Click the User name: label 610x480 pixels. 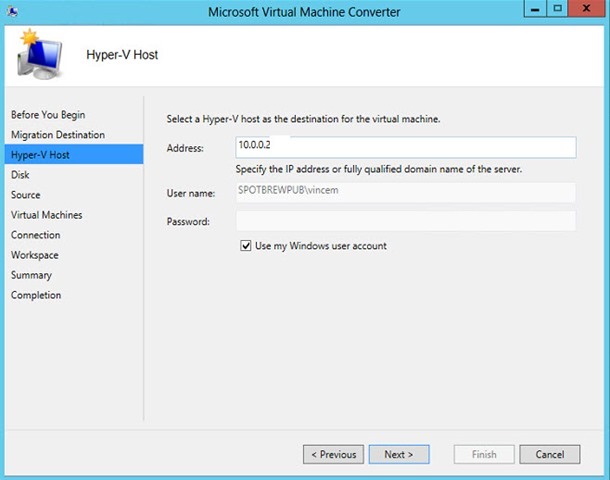point(191,193)
